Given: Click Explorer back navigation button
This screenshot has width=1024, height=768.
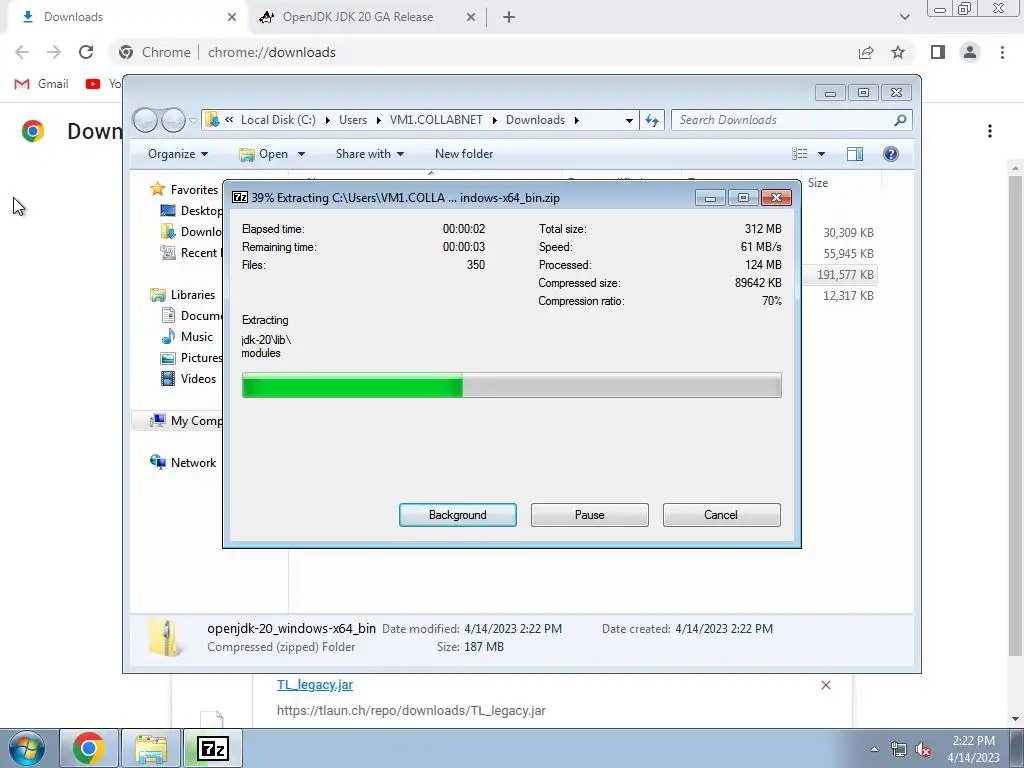Looking at the screenshot, I should 145,120.
